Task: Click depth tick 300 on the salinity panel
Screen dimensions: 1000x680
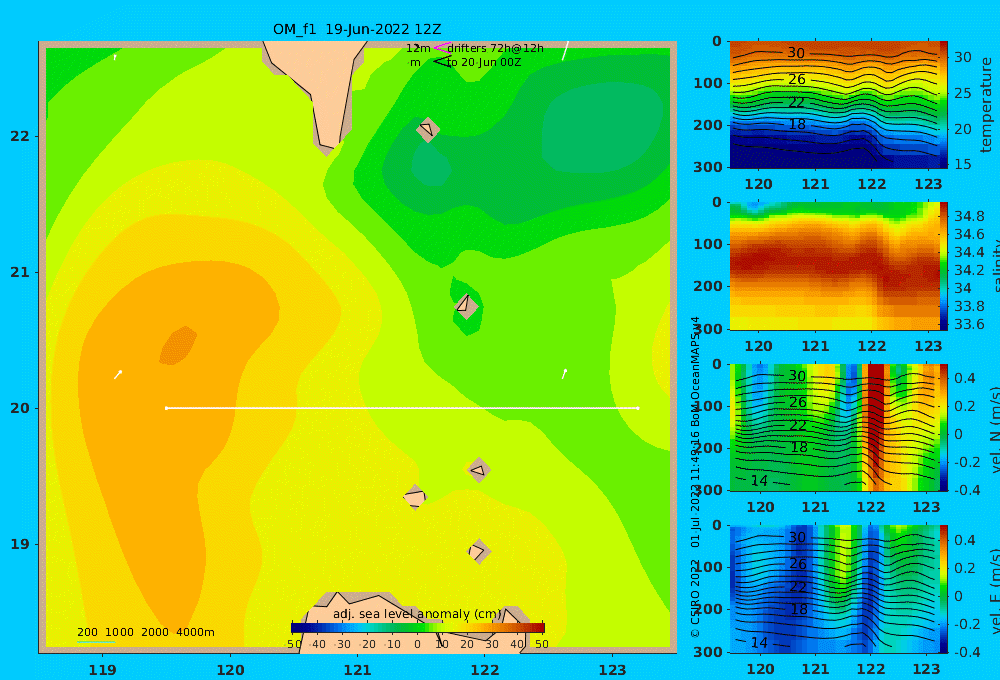Action: [707, 329]
